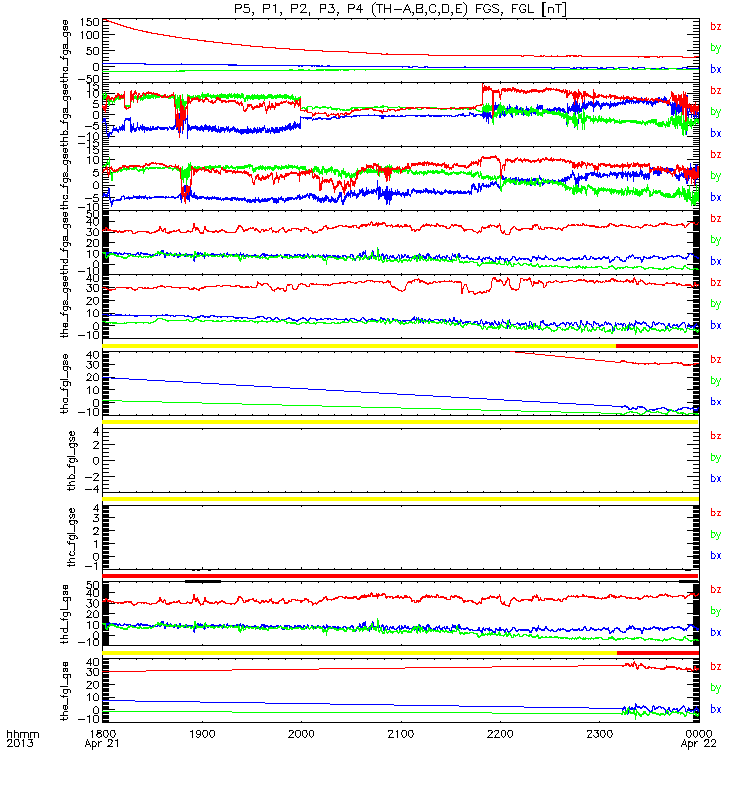Click the "hhmm" axis format label
This screenshot has height=800, width=750.
pos(22,734)
